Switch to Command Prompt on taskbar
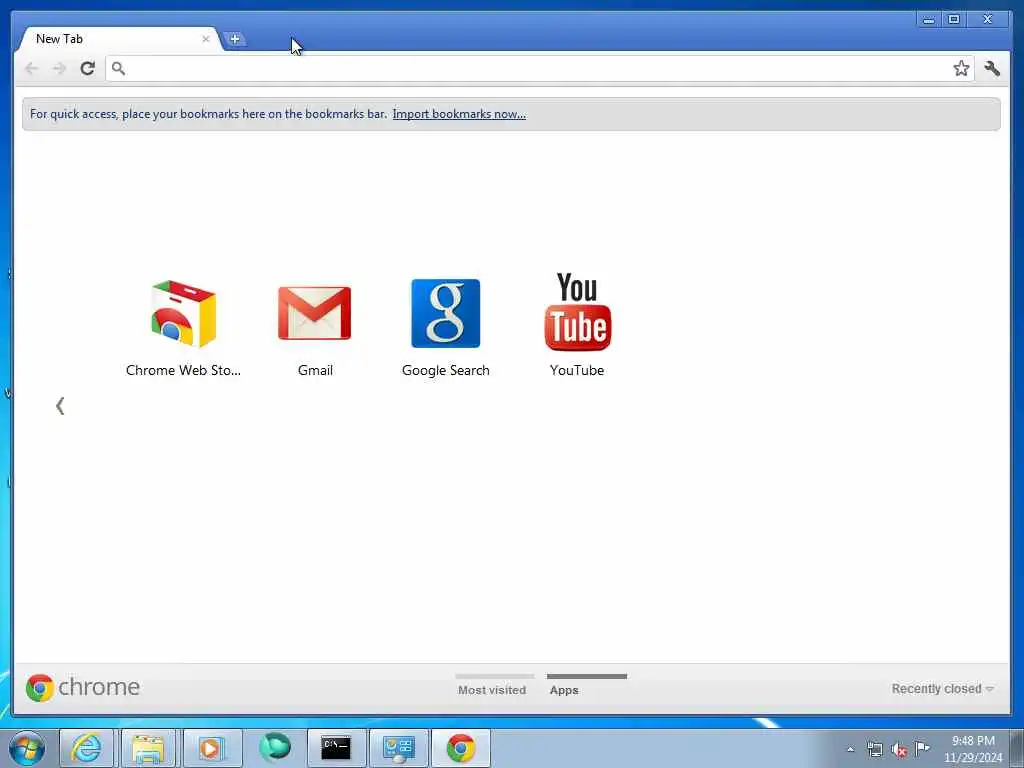Viewport: 1024px width, 768px height. pos(336,748)
